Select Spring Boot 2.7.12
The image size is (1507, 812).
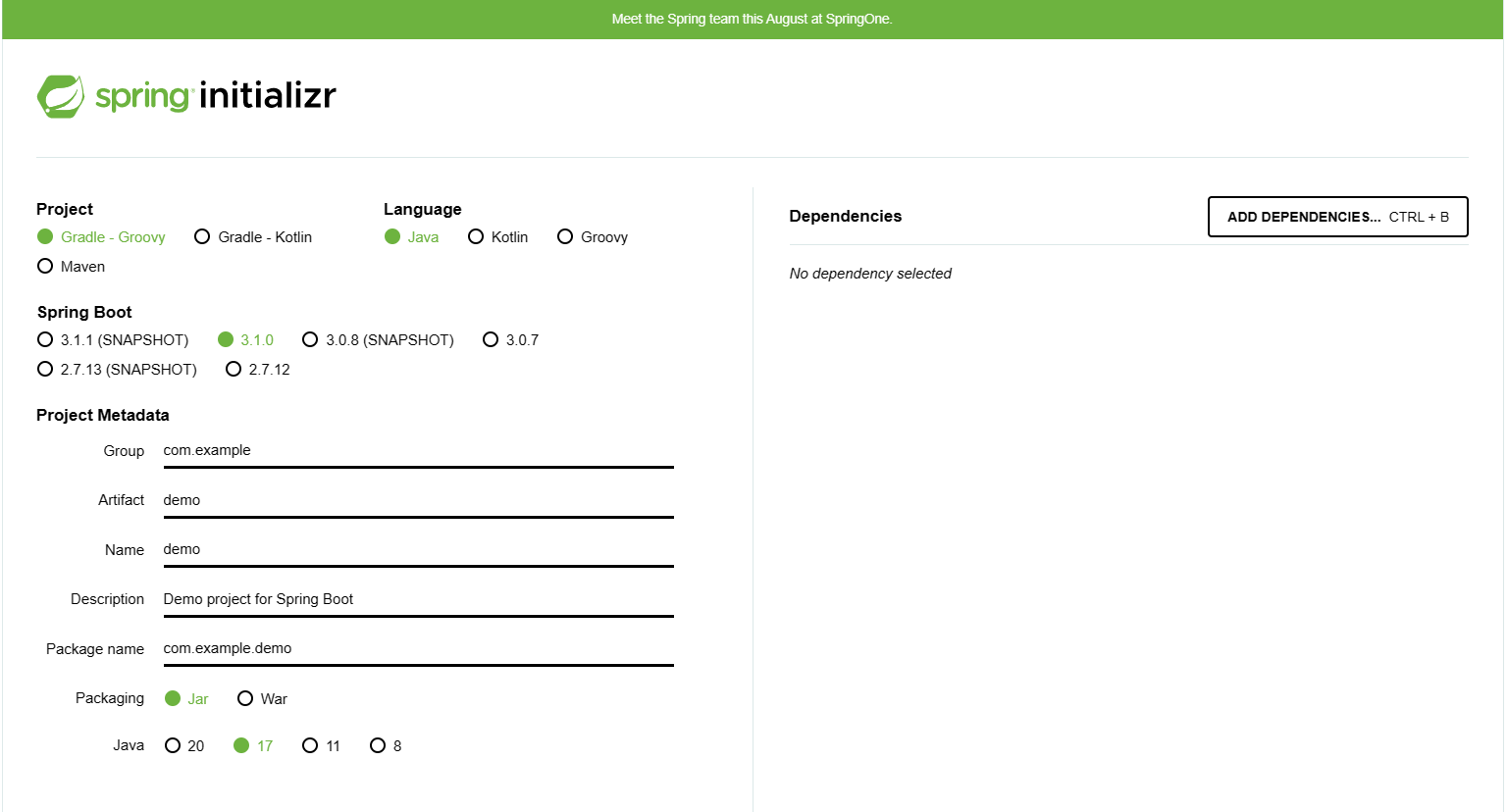click(x=234, y=370)
